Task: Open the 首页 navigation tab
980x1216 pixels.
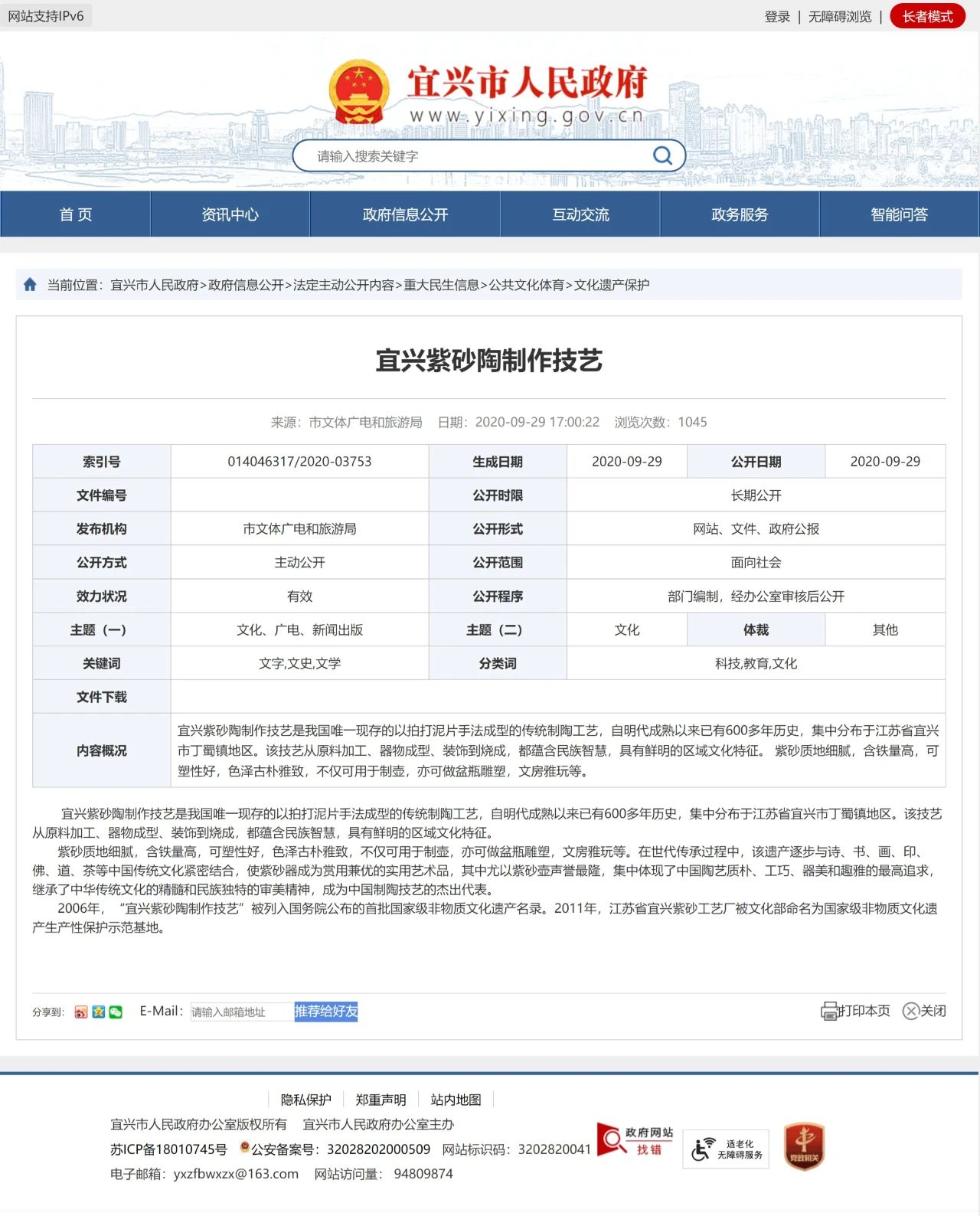Action: click(x=76, y=214)
